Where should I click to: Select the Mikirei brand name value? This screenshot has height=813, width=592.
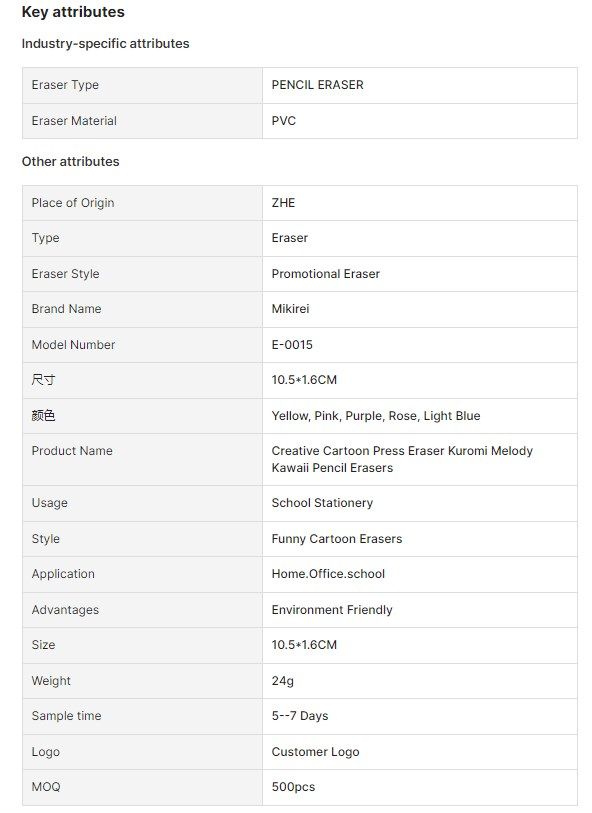coord(290,309)
